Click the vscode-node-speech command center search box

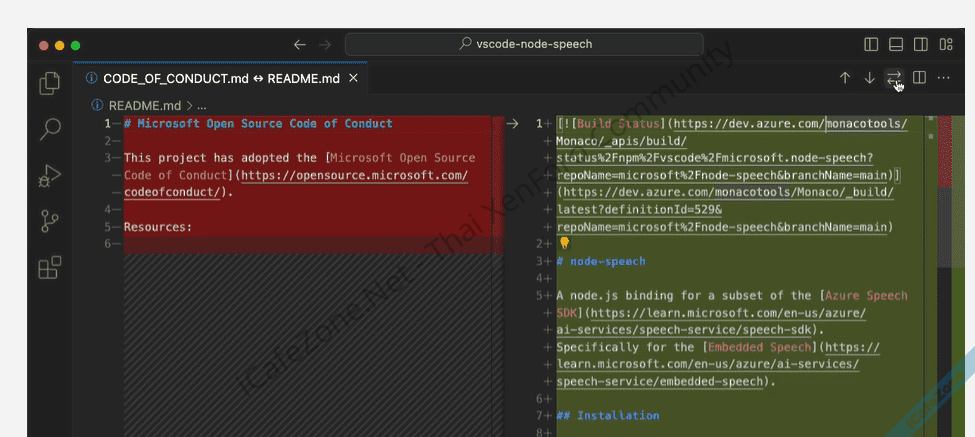click(524, 44)
